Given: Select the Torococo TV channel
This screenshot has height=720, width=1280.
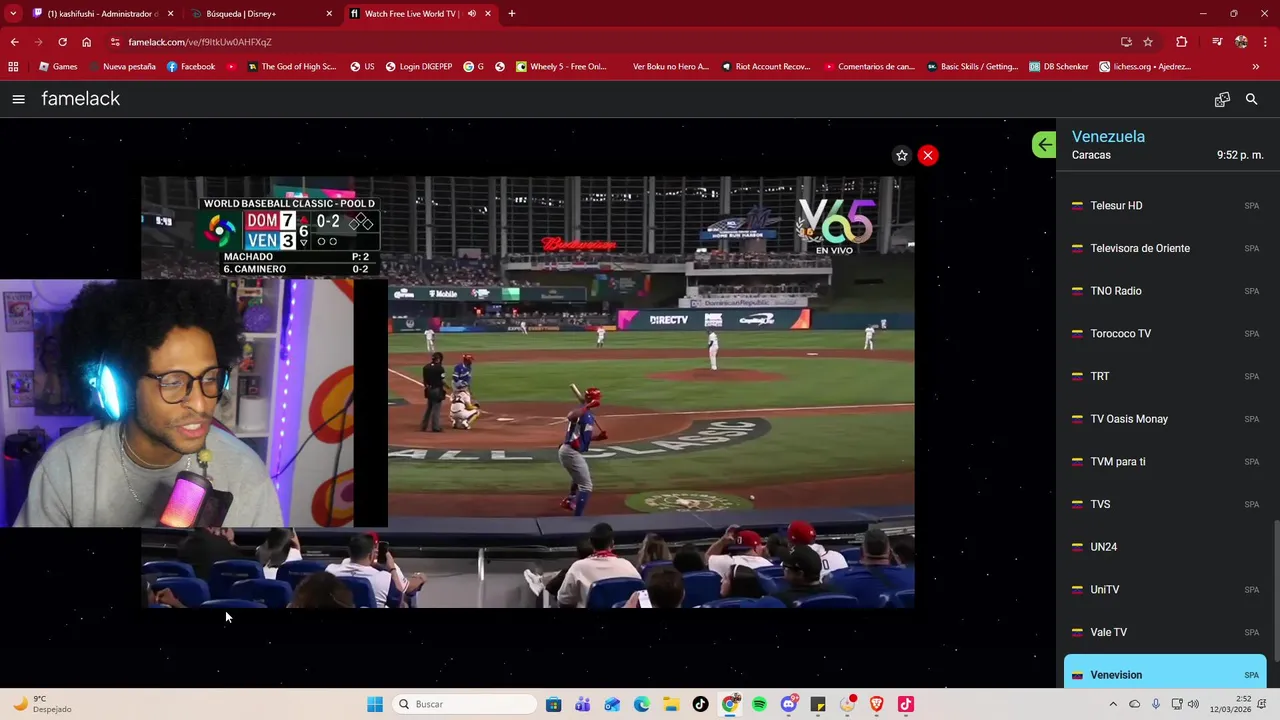Looking at the screenshot, I should coord(1165,334).
